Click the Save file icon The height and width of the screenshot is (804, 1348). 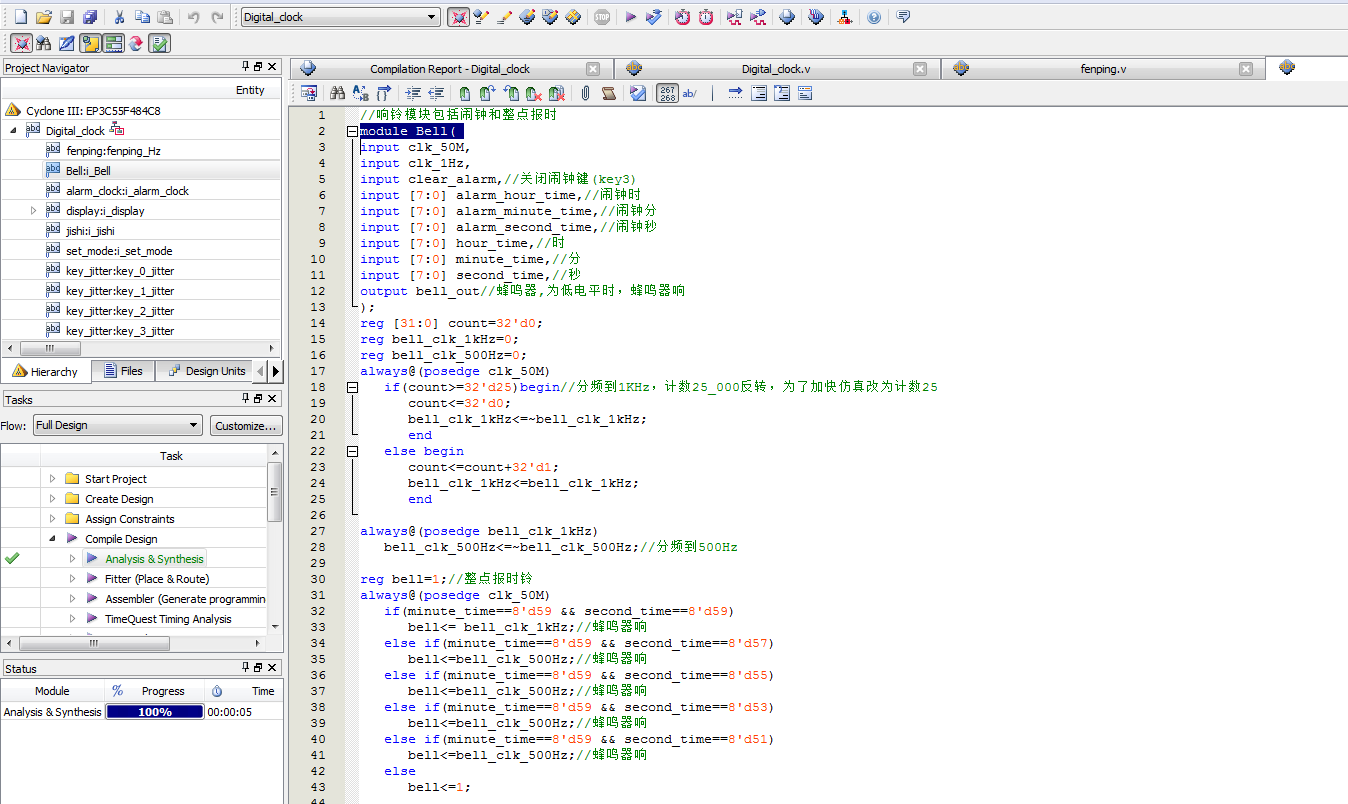coord(67,17)
